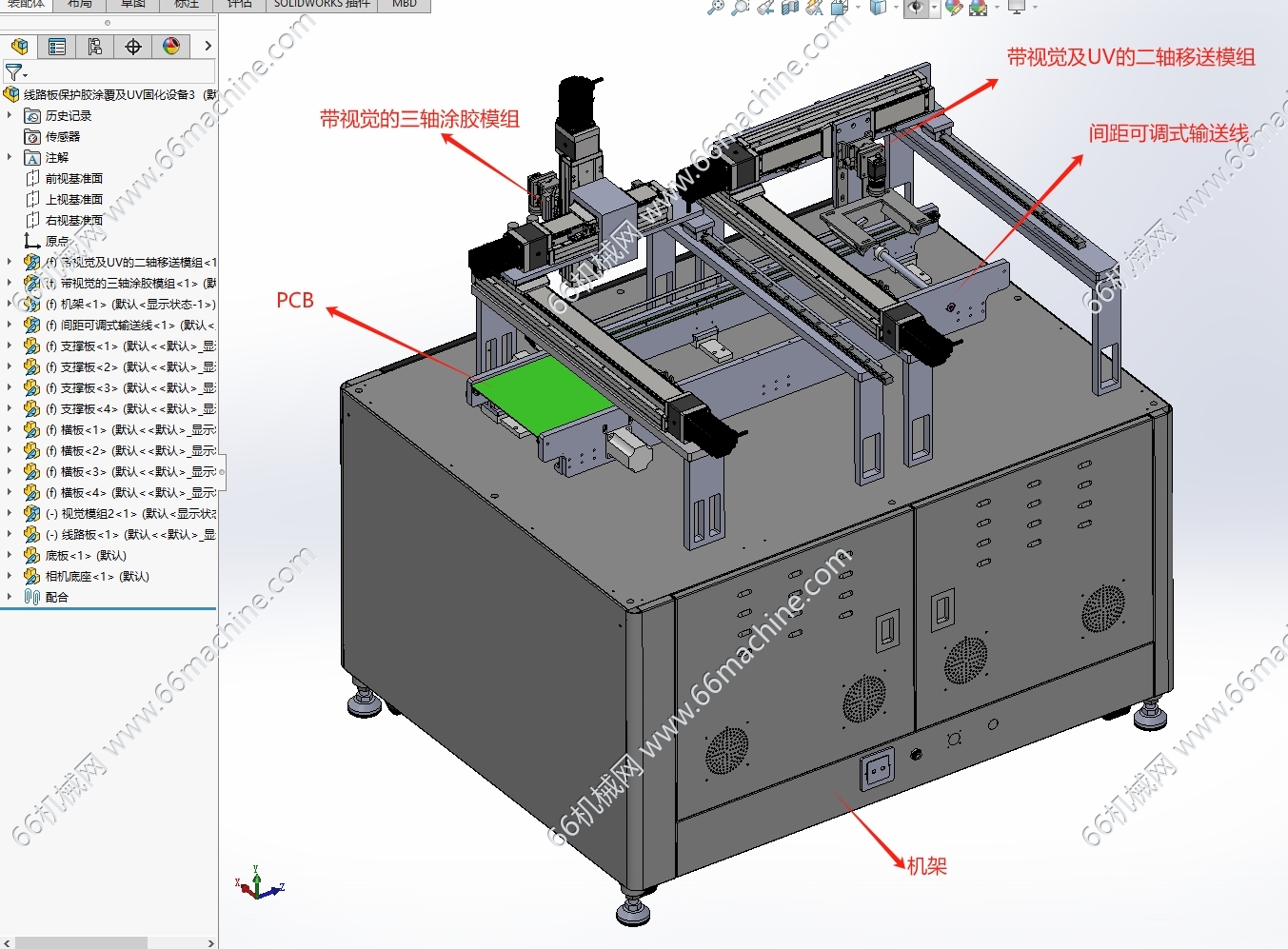Viewport: 1288px width, 949px height.
Task: Open the DimXpertManager crosshair tab
Action: point(133,47)
